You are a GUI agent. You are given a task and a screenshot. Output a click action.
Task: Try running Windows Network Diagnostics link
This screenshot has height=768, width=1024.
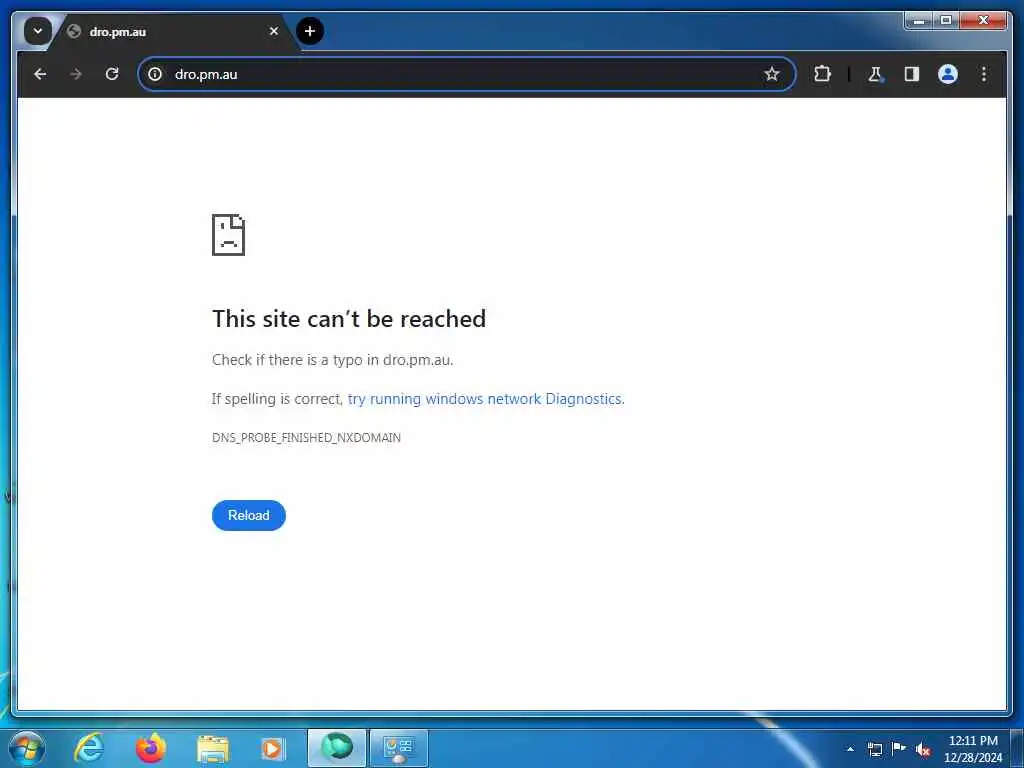(x=486, y=399)
